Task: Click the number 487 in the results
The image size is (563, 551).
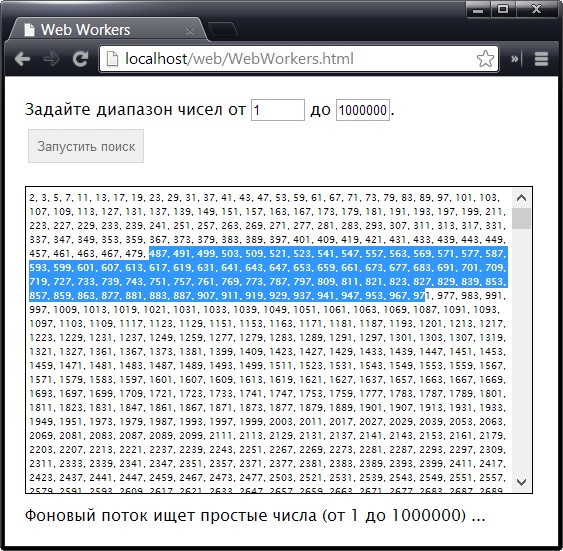Action: pyautogui.click(x=158, y=254)
